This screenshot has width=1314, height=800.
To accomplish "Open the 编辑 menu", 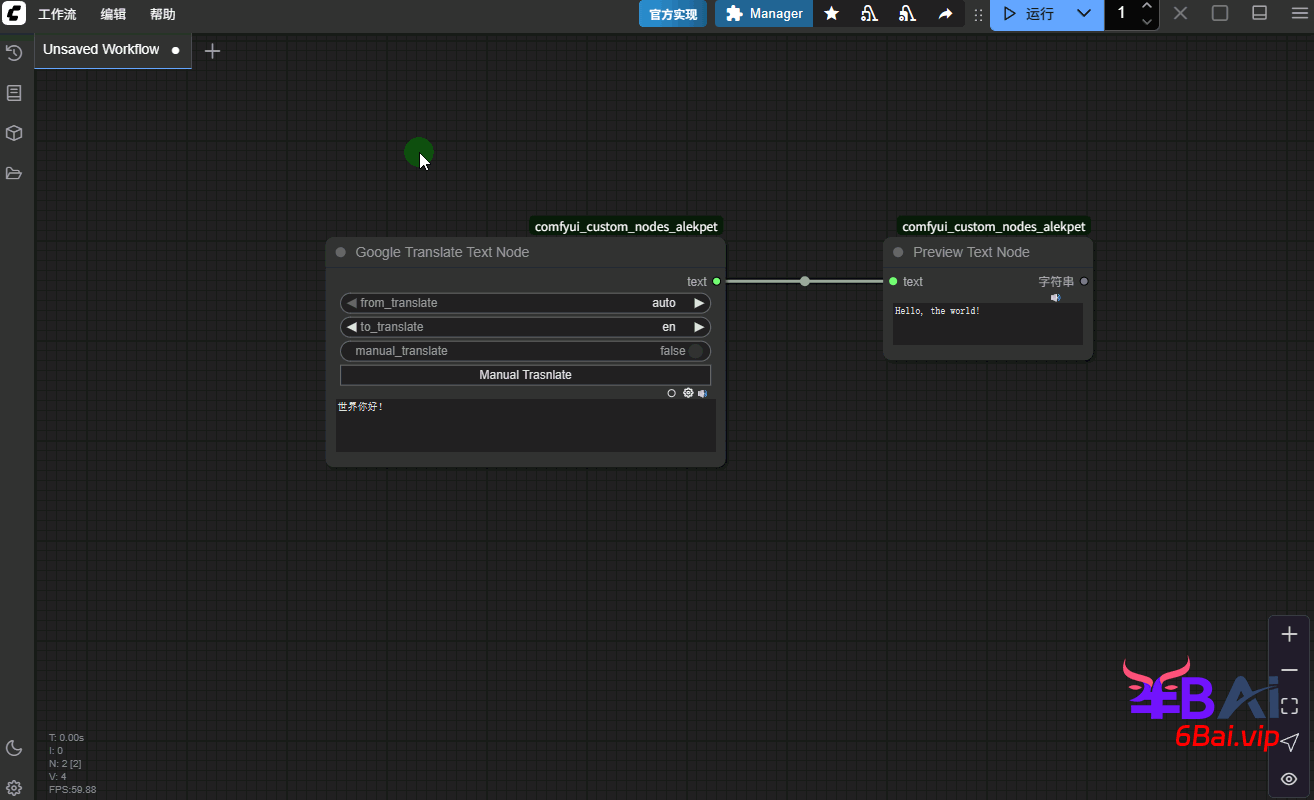I will tap(113, 14).
